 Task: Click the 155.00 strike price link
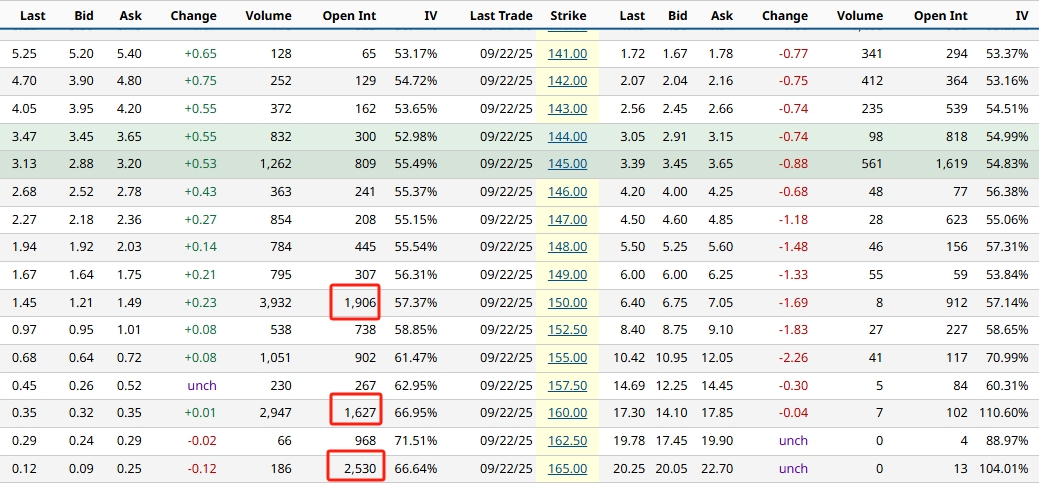coord(567,357)
